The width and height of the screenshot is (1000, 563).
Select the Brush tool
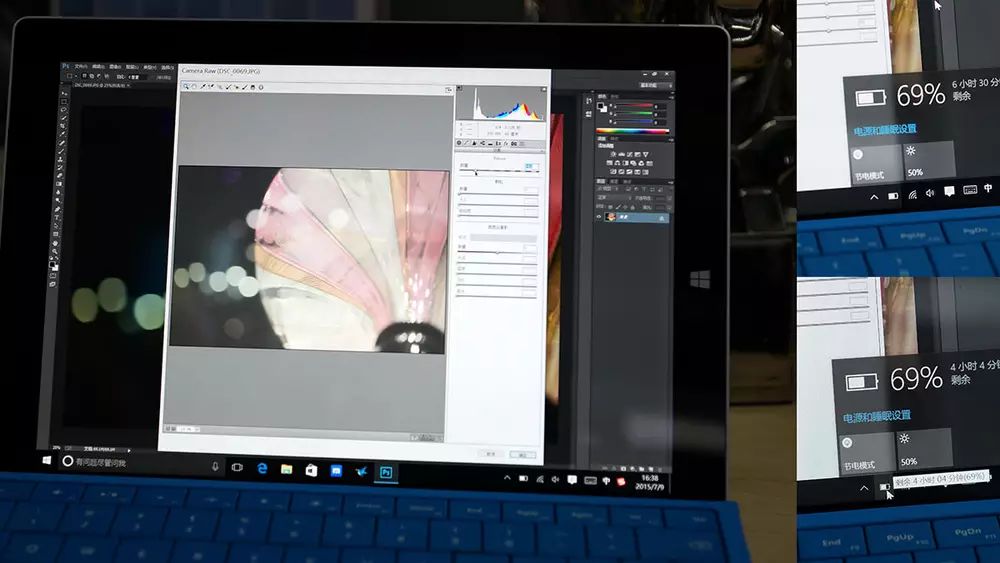(61, 151)
